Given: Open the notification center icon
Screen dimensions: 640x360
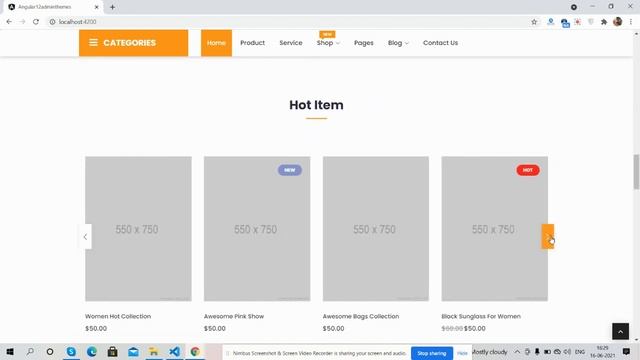Looking at the screenshot, I should 627,351.
